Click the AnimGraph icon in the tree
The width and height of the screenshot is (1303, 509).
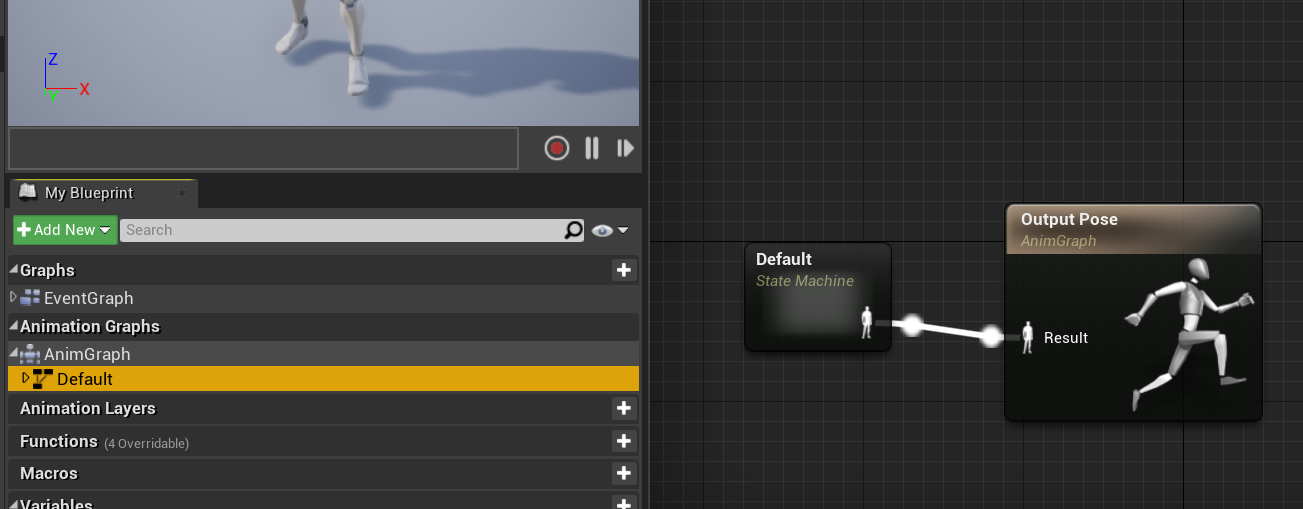(x=31, y=354)
